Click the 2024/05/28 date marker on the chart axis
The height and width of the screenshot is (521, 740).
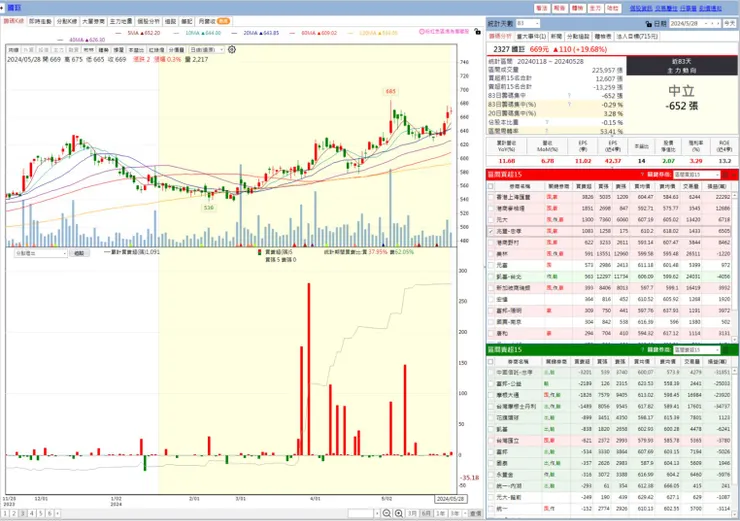click(450, 499)
